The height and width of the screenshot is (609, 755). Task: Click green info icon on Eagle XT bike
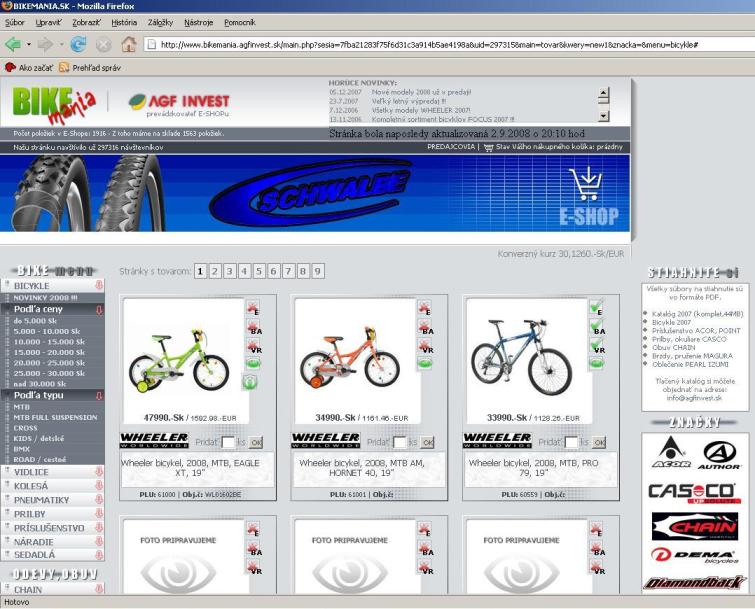[251, 381]
